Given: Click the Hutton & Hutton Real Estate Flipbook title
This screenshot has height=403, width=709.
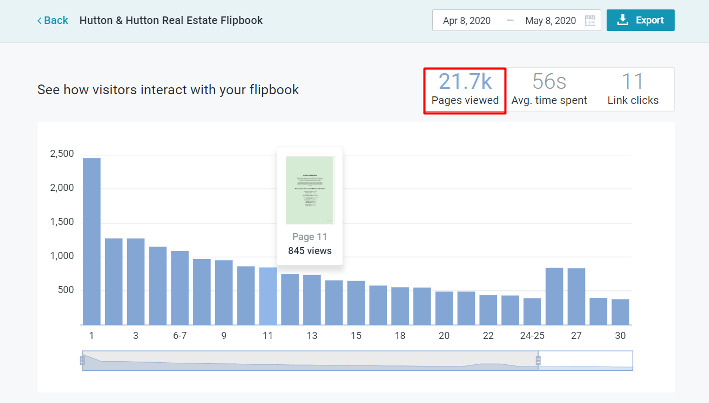Looking at the screenshot, I should click(171, 20).
